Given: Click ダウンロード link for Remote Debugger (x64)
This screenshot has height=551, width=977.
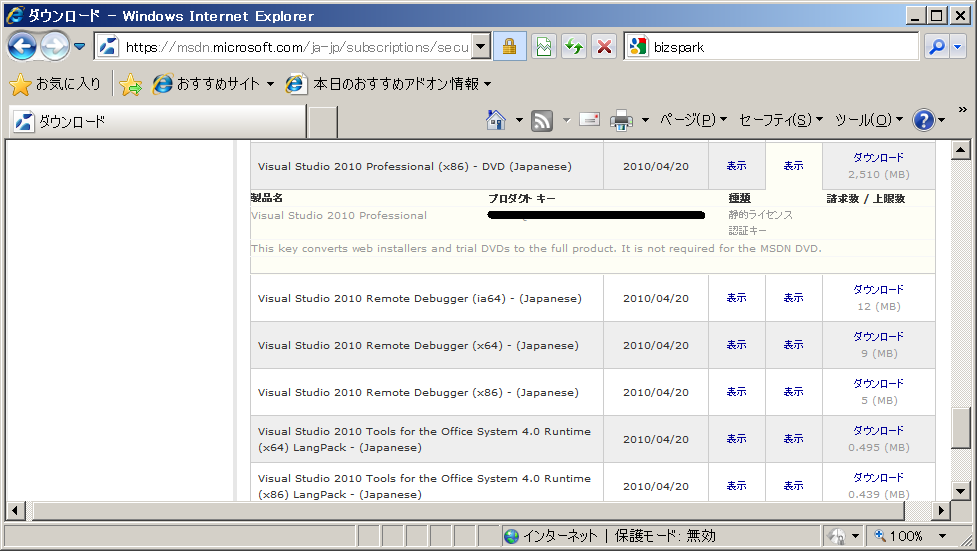Looking at the screenshot, I should pyautogui.click(x=877, y=337).
